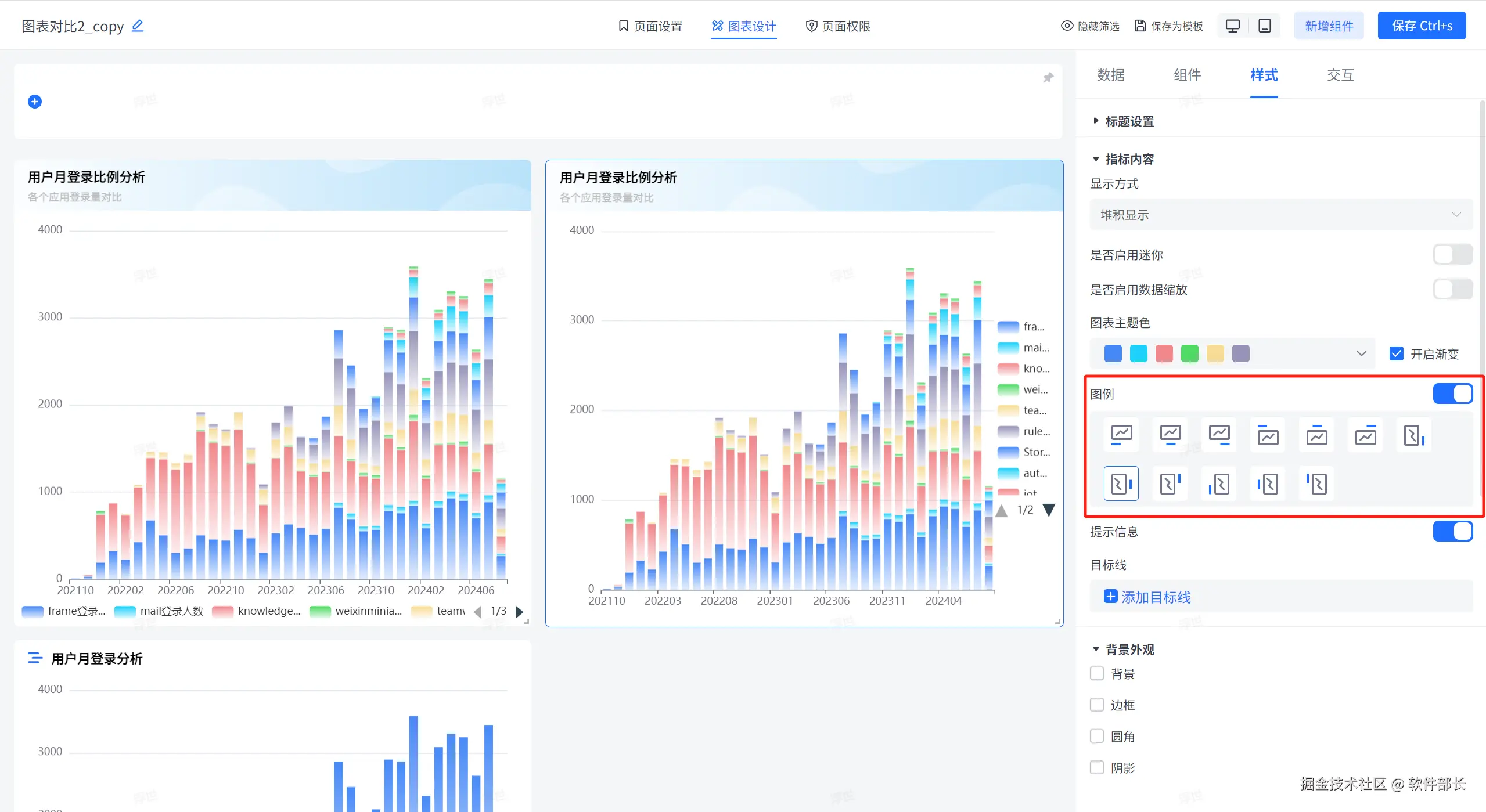The width and height of the screenshot is (1486, 812).
Task: Add a filter with blue plus icon
Action: click(35, 102)
